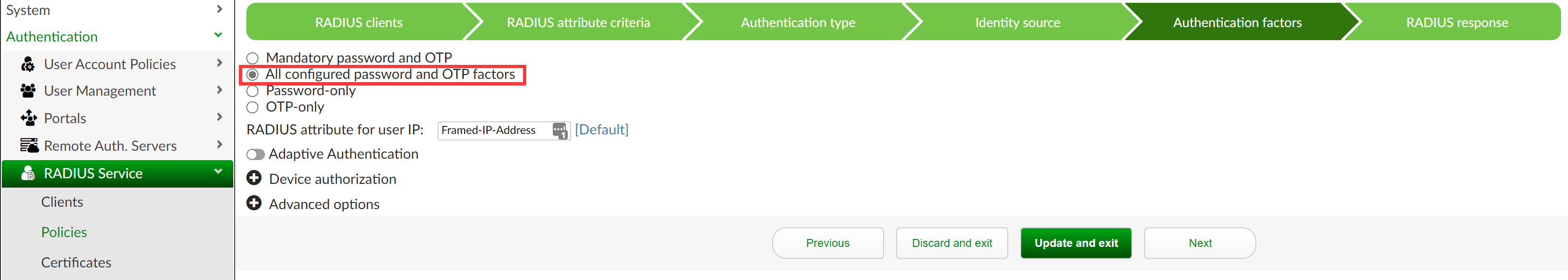The width and height of the screenshot is (1568, 280).
Task: Enable the Adaptive Authentication switch
Action: [256, 154]
